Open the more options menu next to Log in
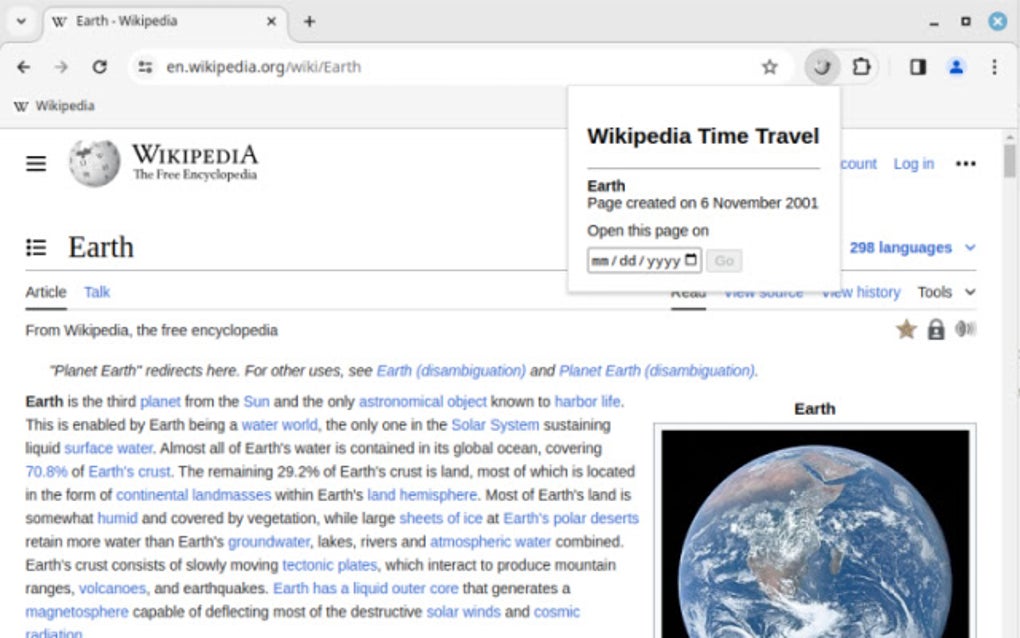This screenshot has width=1020, height=638. (x=965, y=163)
